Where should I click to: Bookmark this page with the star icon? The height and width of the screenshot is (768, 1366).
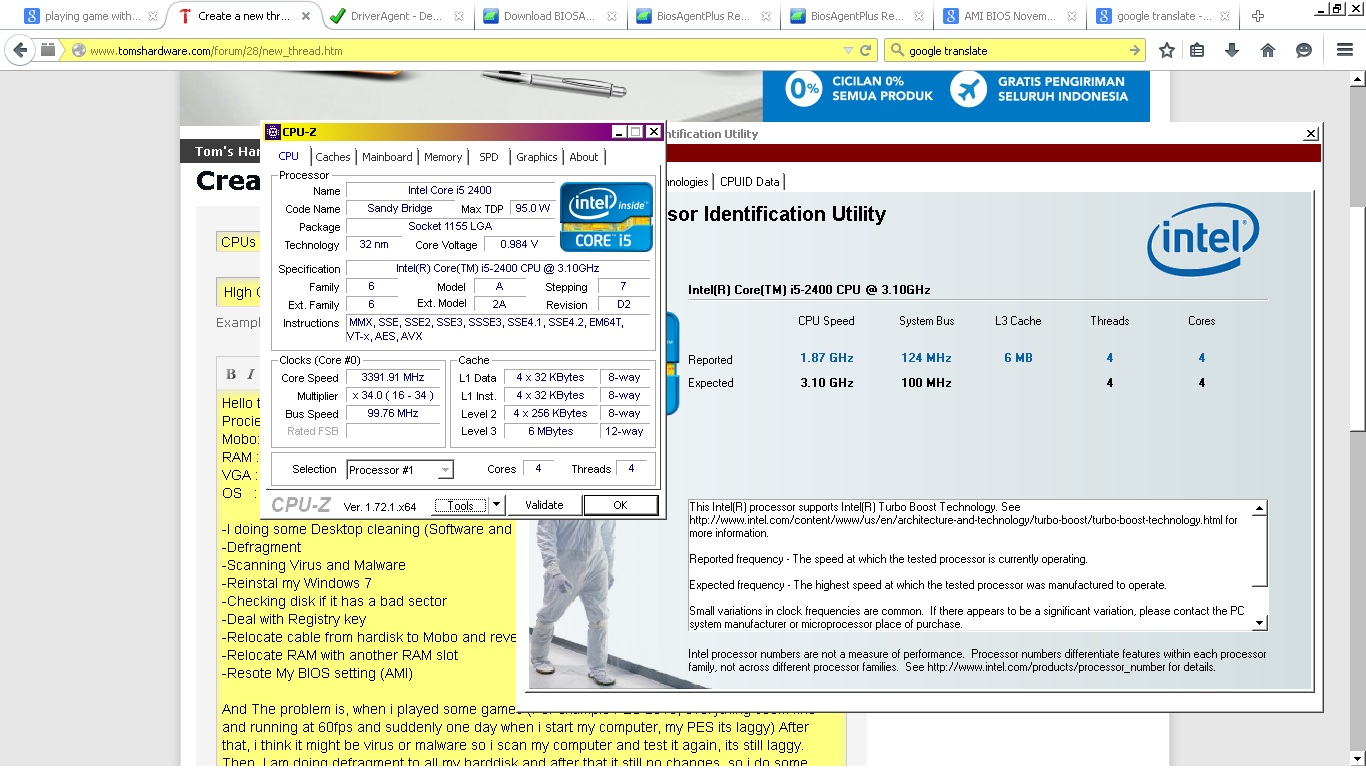[1166, 50]
